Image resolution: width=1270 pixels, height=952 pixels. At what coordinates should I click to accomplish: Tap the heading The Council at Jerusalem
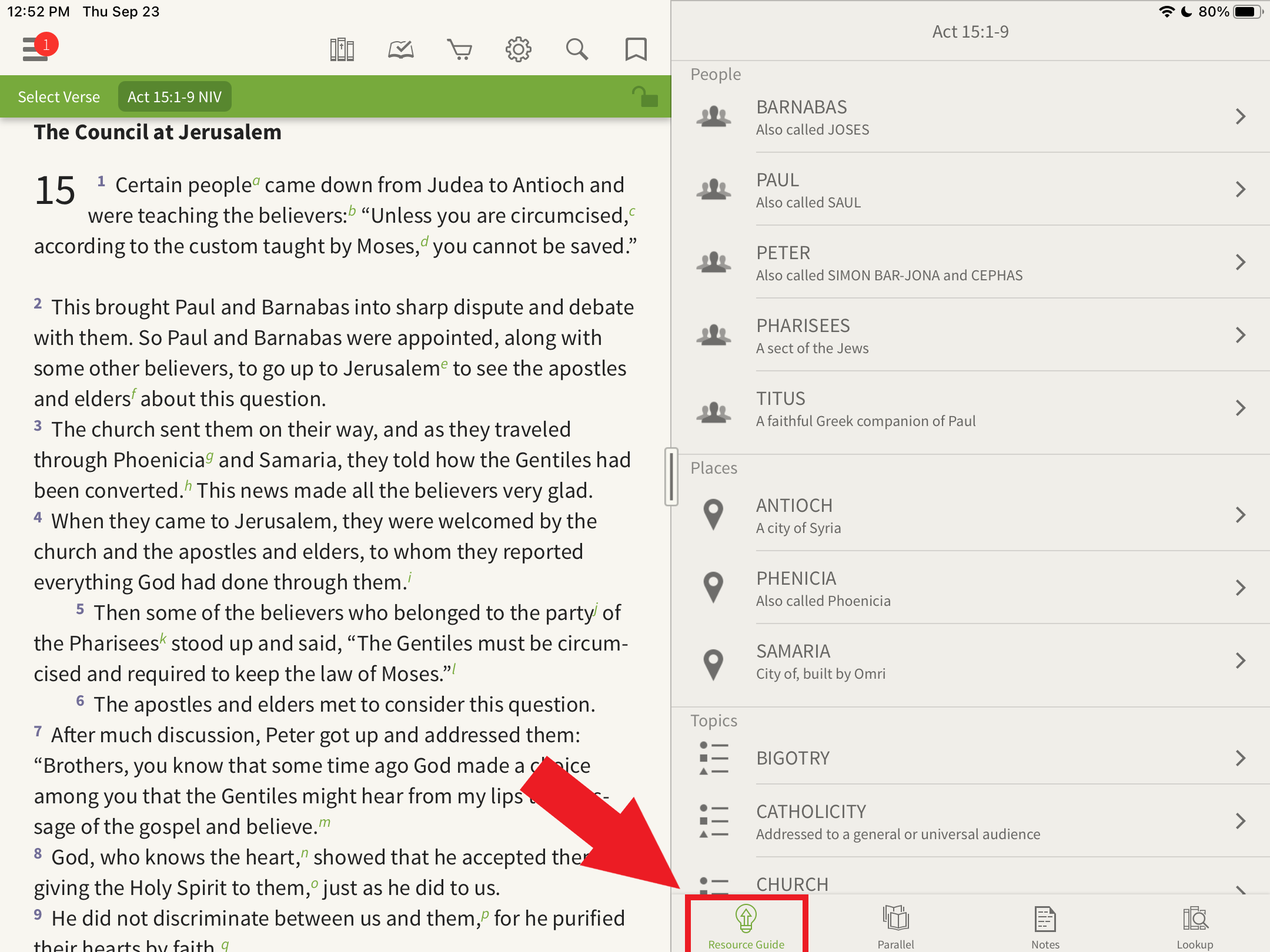point(158,132)
